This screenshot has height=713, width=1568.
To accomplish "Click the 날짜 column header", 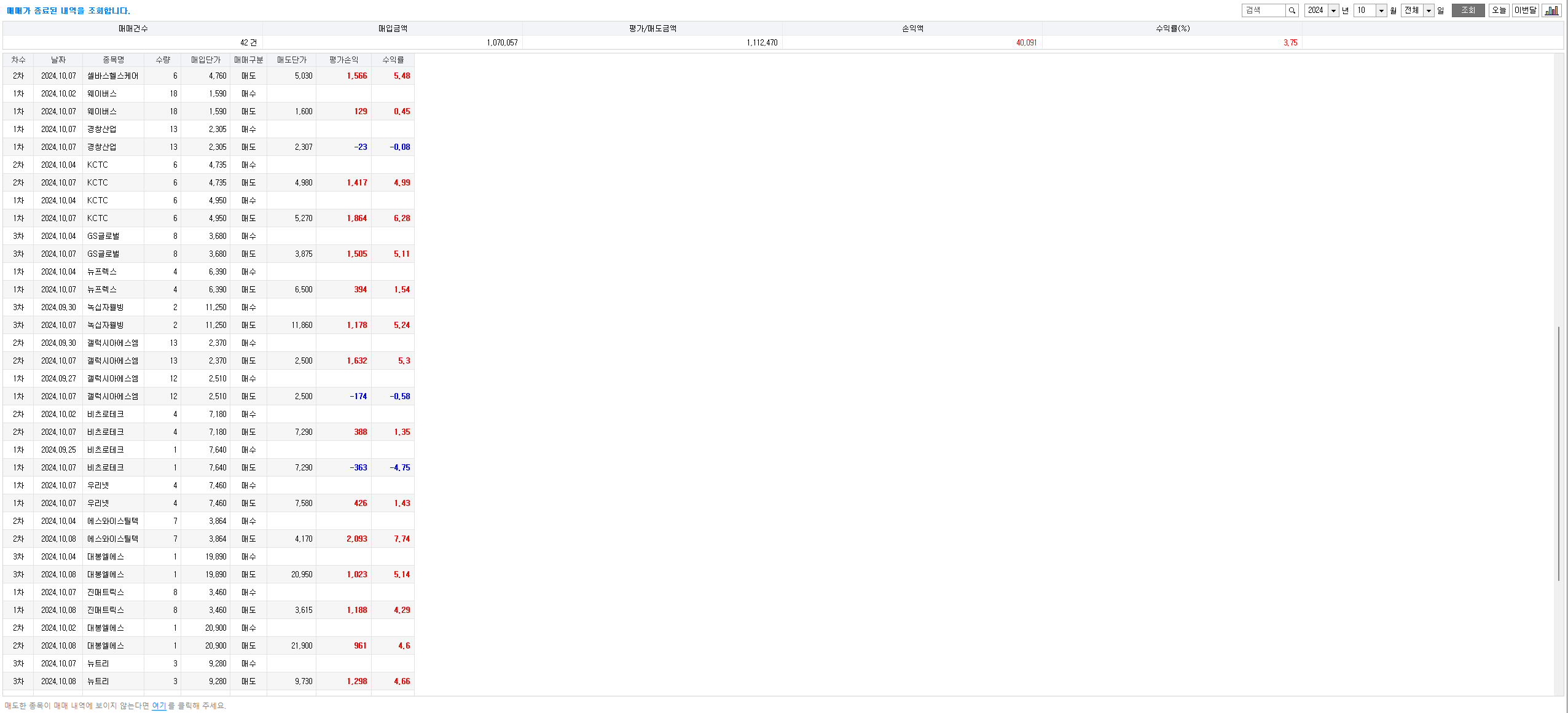I will tap(58, 60).
